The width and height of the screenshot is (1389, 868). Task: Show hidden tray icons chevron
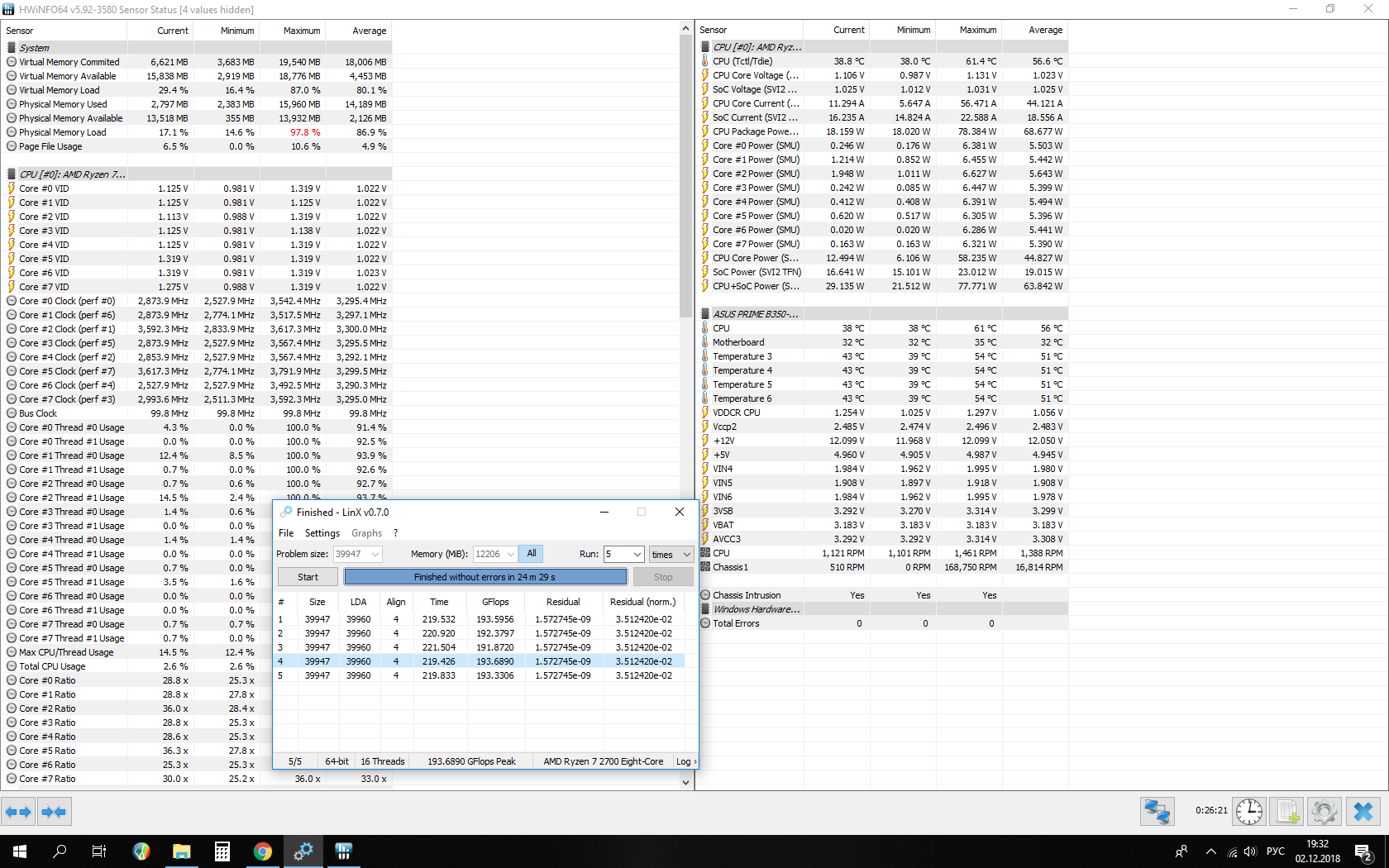[x=1211, y=851]
